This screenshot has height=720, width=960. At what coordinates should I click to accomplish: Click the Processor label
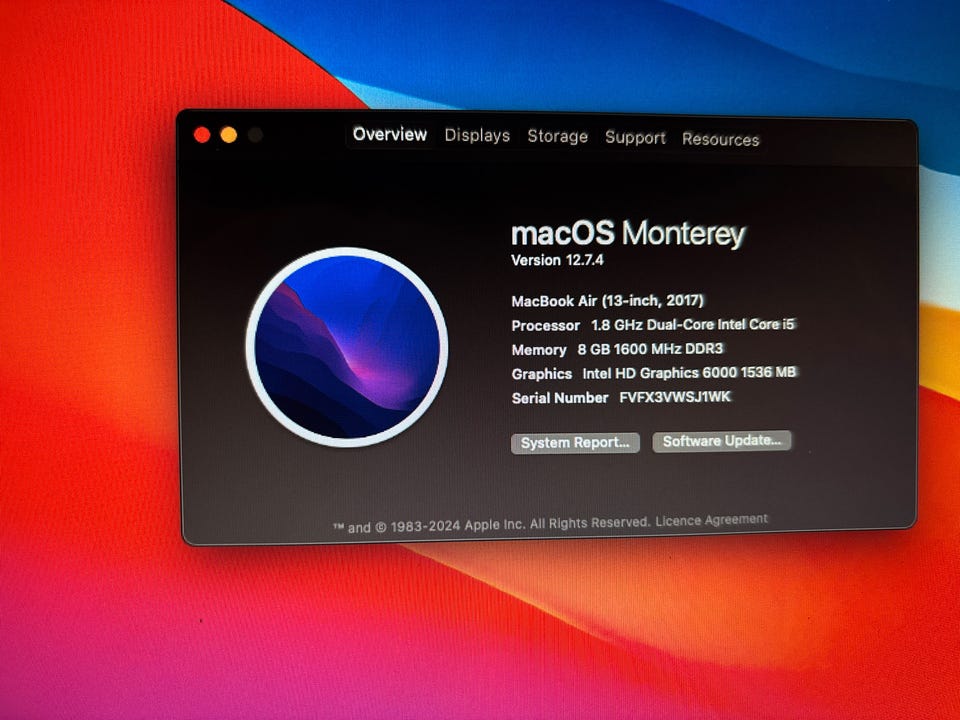coord(546,326)
